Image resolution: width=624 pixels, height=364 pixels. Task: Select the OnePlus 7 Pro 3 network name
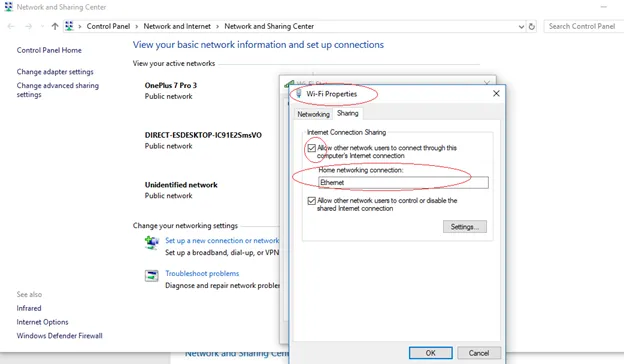coord(171,86)
